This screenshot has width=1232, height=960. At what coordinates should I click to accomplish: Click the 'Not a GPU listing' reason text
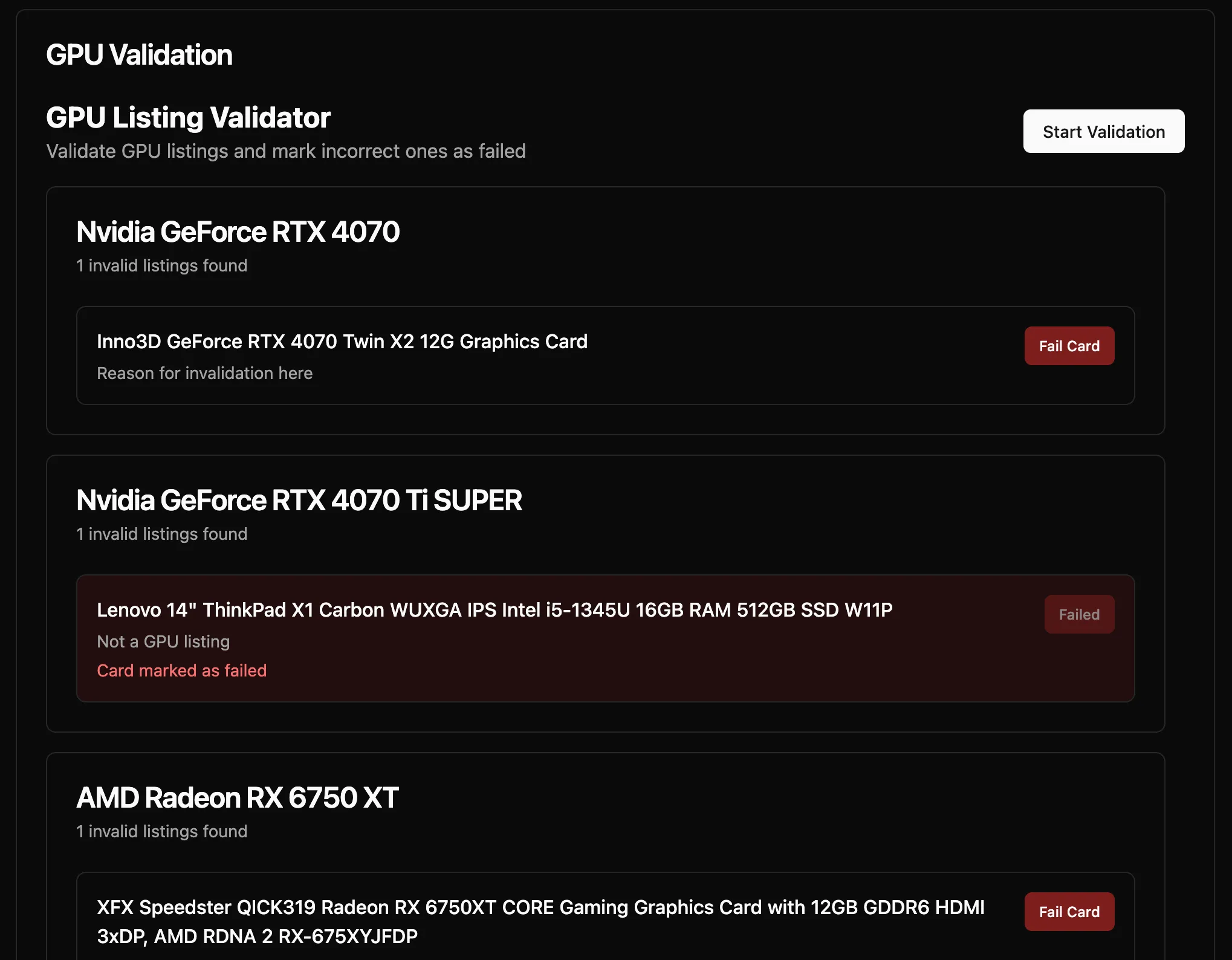[163, 641]
